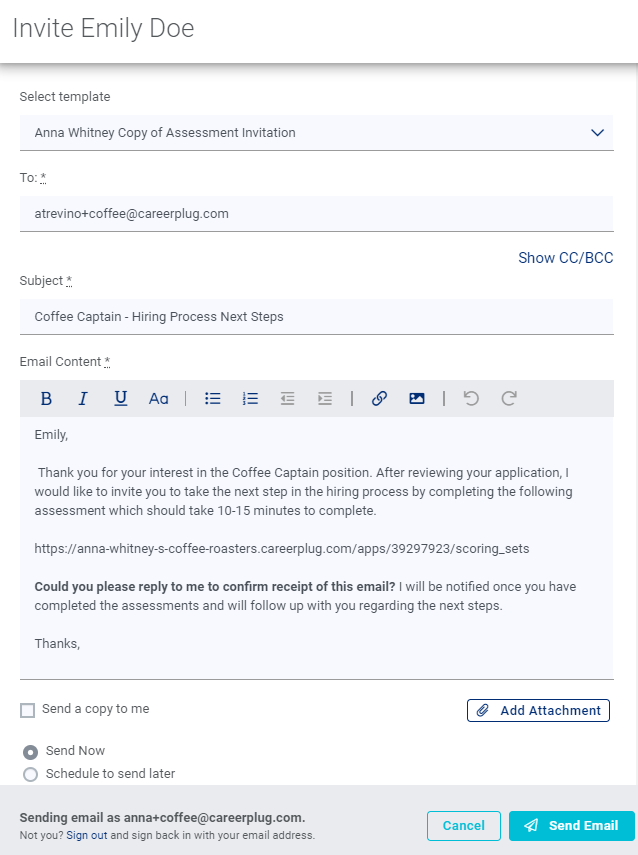Show the CC and BCC fields

pos(565,258)
